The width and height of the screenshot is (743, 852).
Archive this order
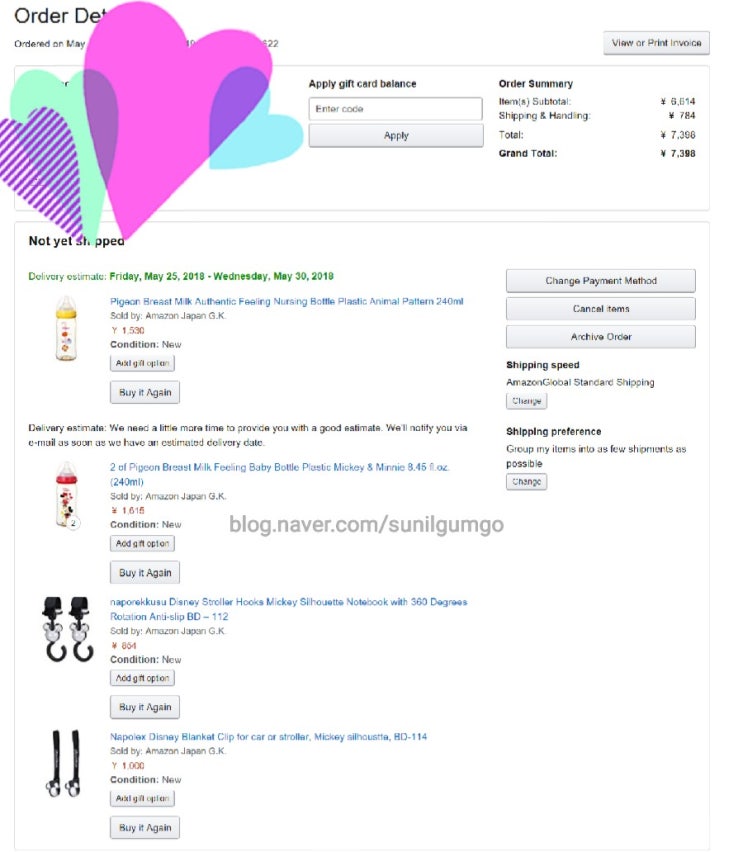click(x=601, y=337)
